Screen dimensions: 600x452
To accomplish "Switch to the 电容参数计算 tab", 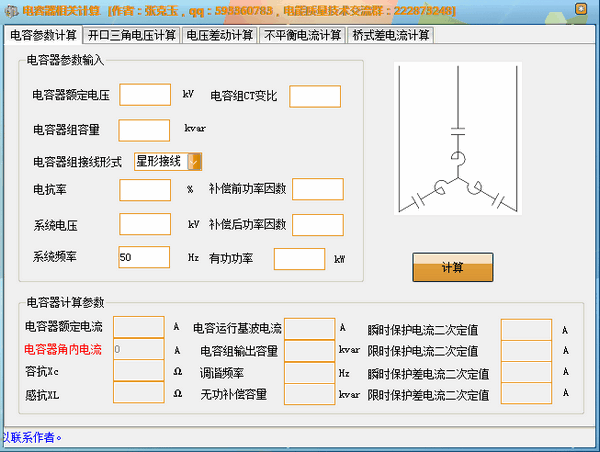I will (x=43, y=35).
